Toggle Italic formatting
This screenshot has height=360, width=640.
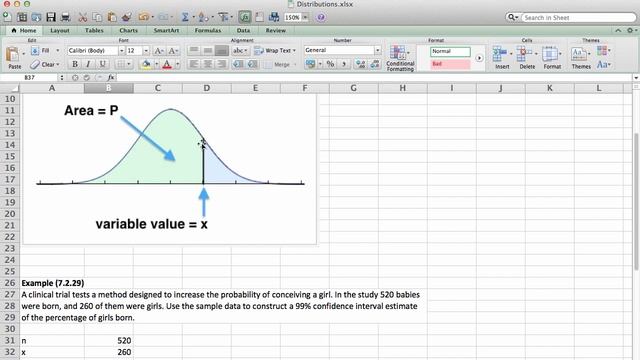click(x=88, y=64)
